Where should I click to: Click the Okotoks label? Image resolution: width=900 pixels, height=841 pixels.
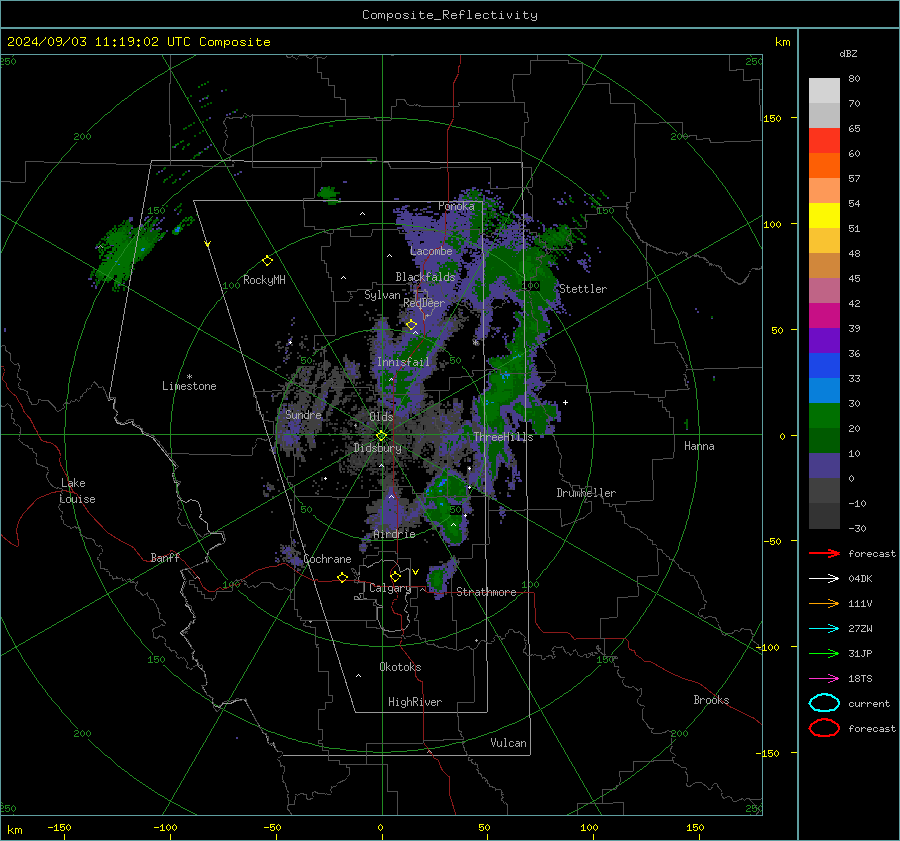point(400,667)
